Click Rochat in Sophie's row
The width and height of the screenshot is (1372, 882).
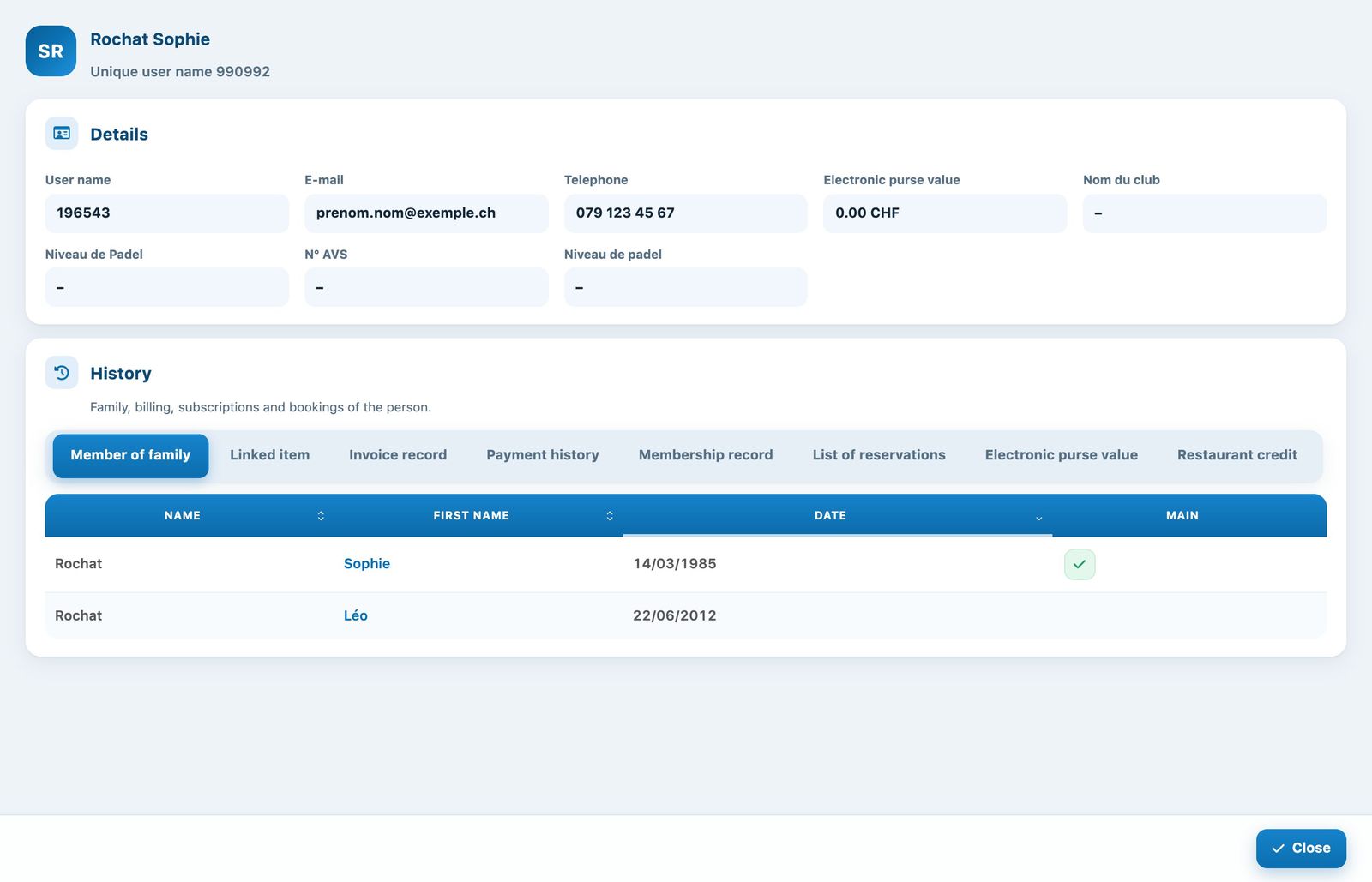coord(78,563)
